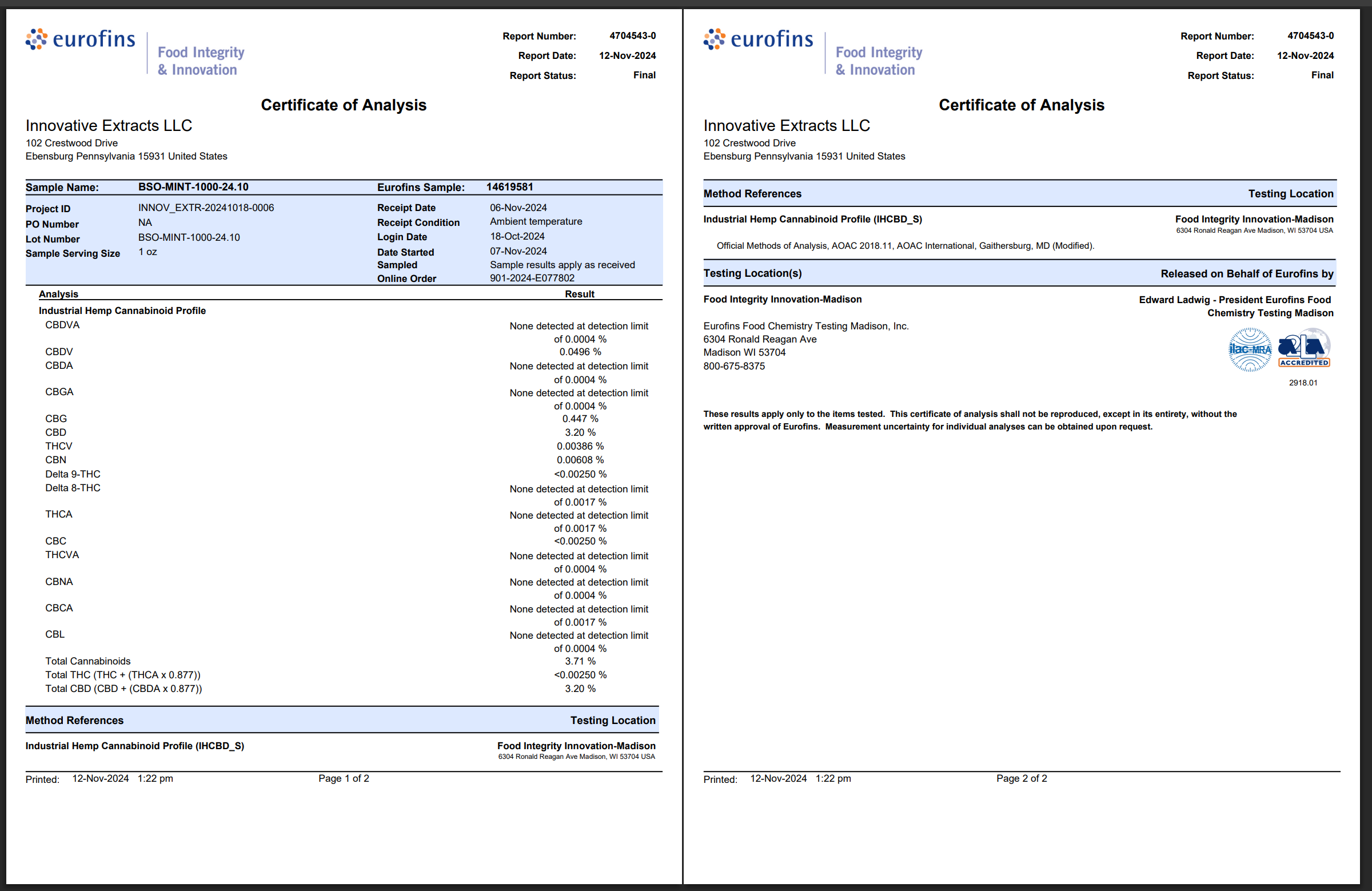Click the Eurofins logo on page 2
Viewport: 1372px width, 891px height.
pos(758,39)
